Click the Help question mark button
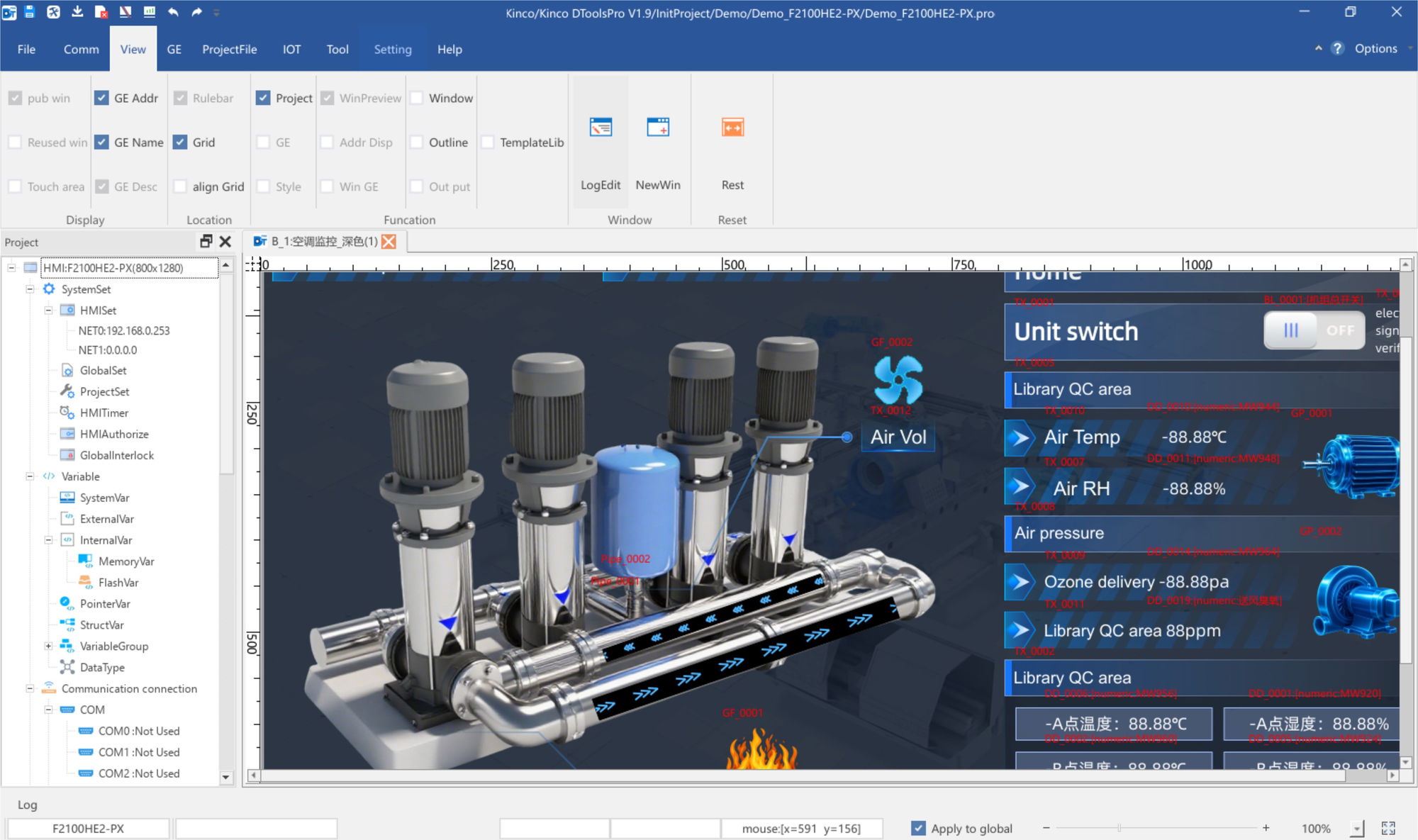1418x840 pixels. pos(1337,48)
